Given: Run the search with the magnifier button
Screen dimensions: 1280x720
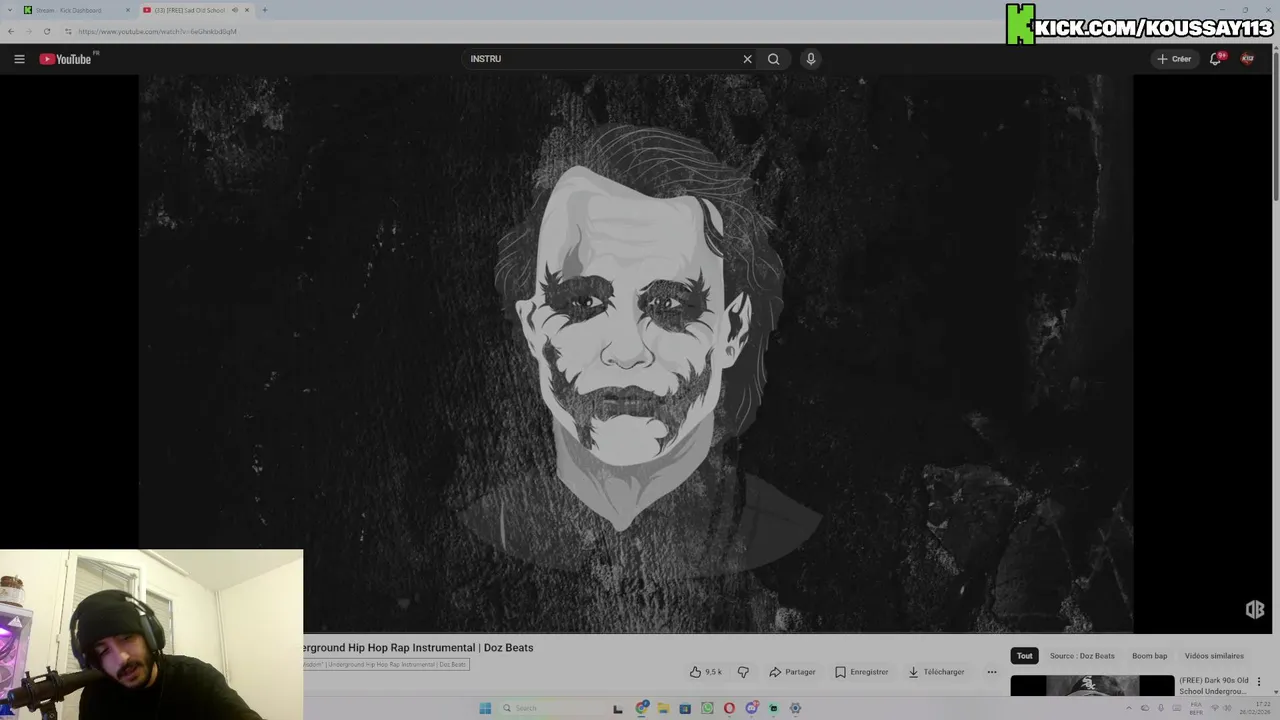Looking at the screenshot, I should pos(773,59).
